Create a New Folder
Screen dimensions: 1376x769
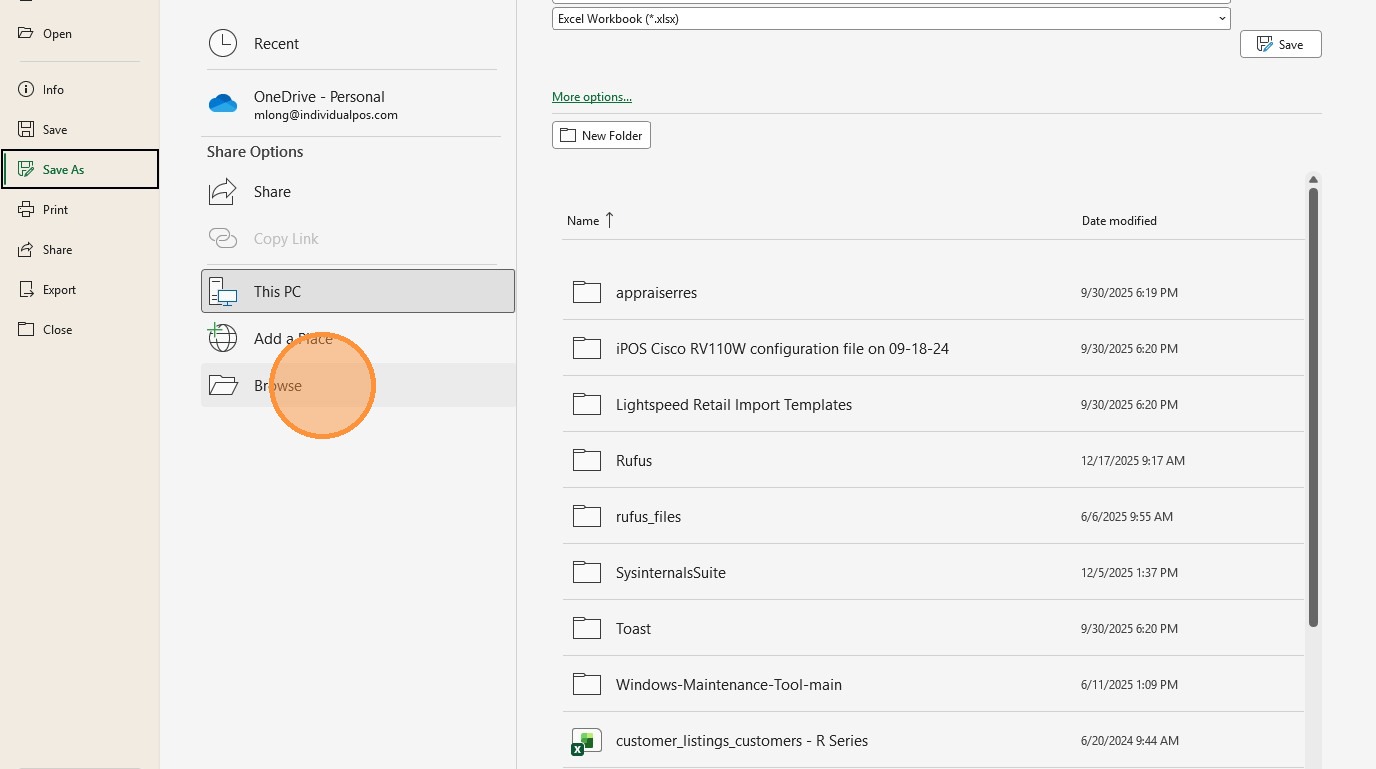click(x=601, y=135)
